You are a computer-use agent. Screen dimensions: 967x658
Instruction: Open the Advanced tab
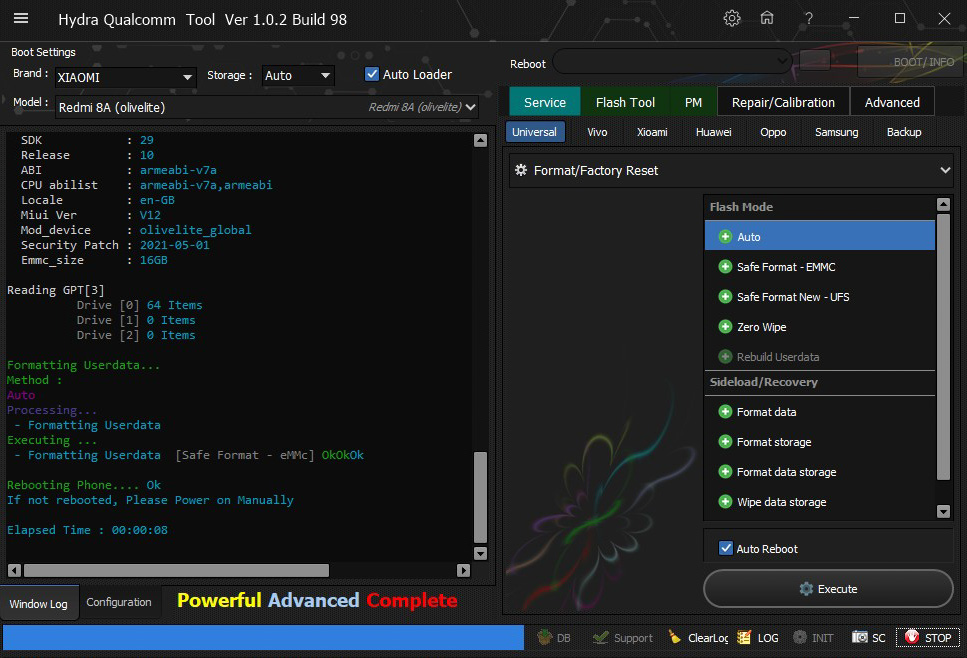pos(892,102)
